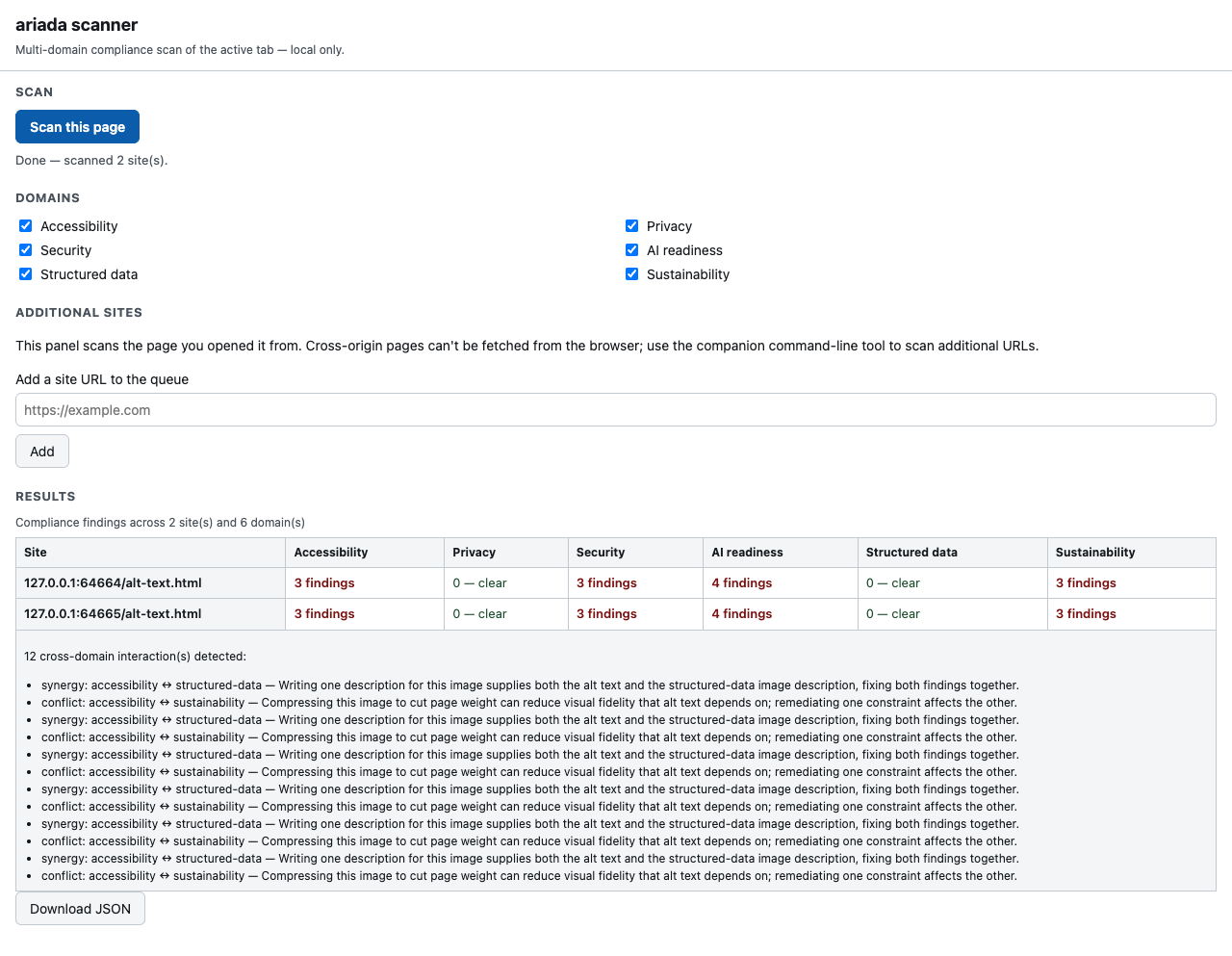1232x956 pixels.
Task: Click Structured data 0 — clear for 64665
Action: coord(893,614)
